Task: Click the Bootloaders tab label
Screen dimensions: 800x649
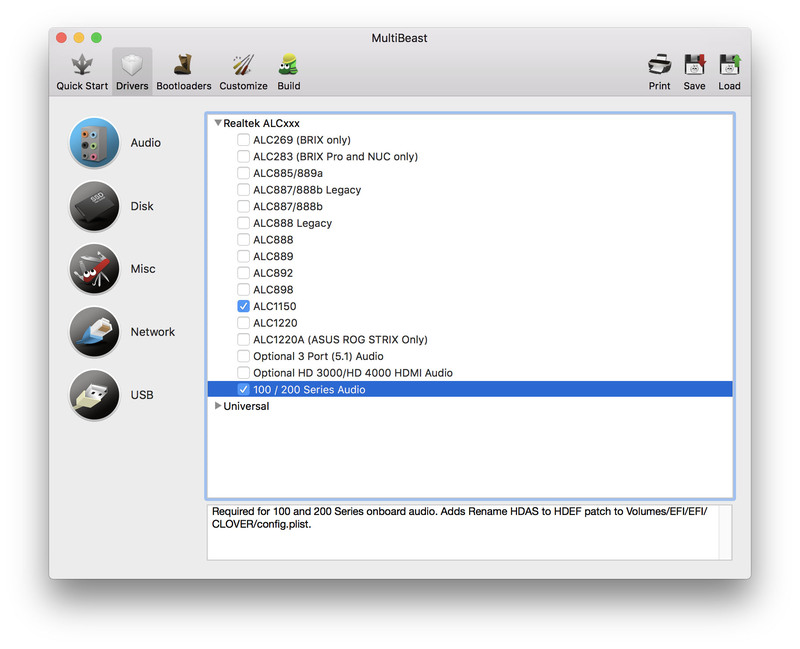Action: click(184, 86)
